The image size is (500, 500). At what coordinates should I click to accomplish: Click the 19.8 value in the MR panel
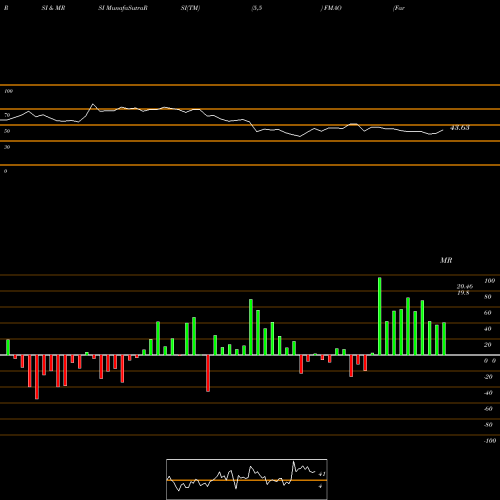[463, 293]
